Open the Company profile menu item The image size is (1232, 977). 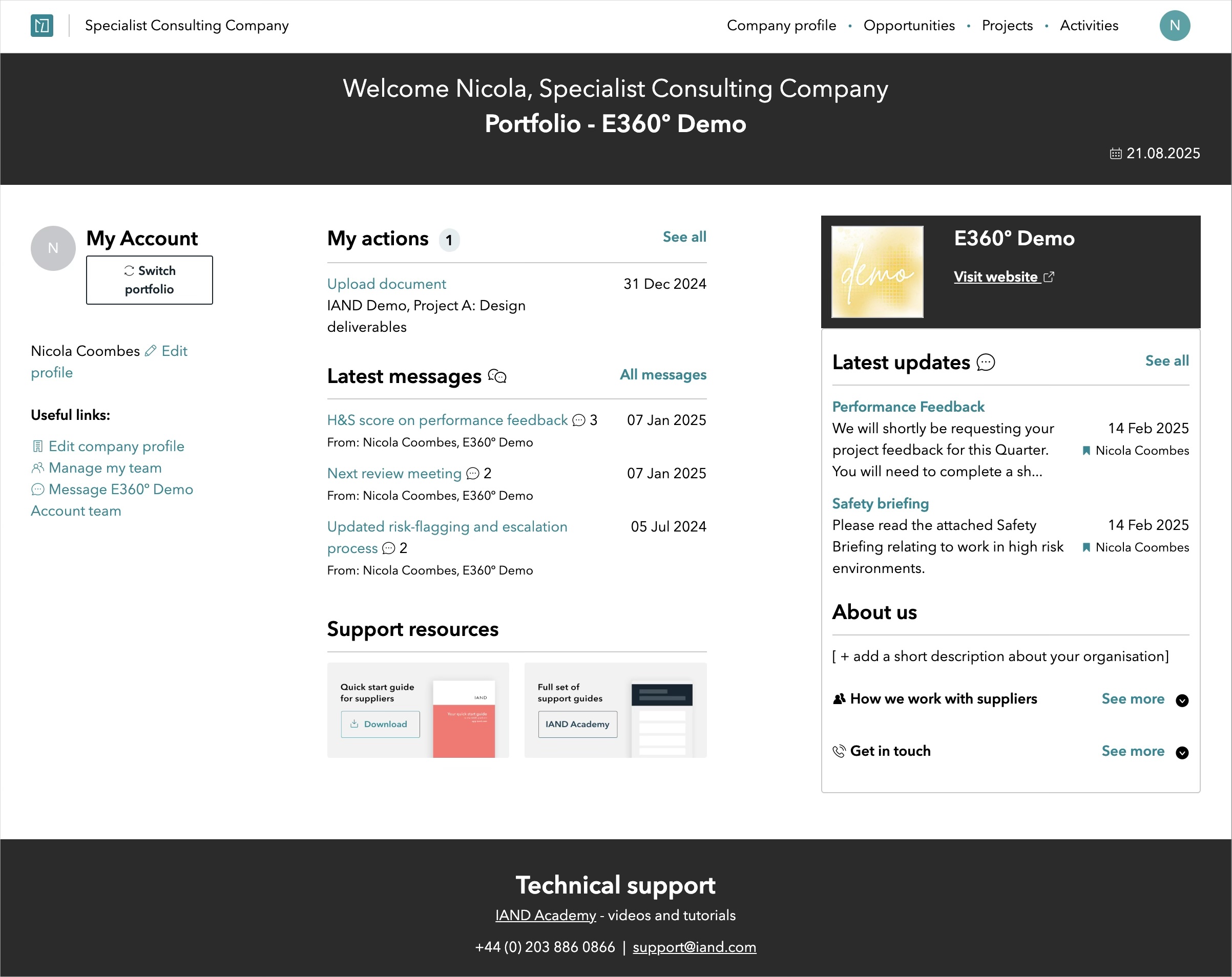[x=781, y=26]
